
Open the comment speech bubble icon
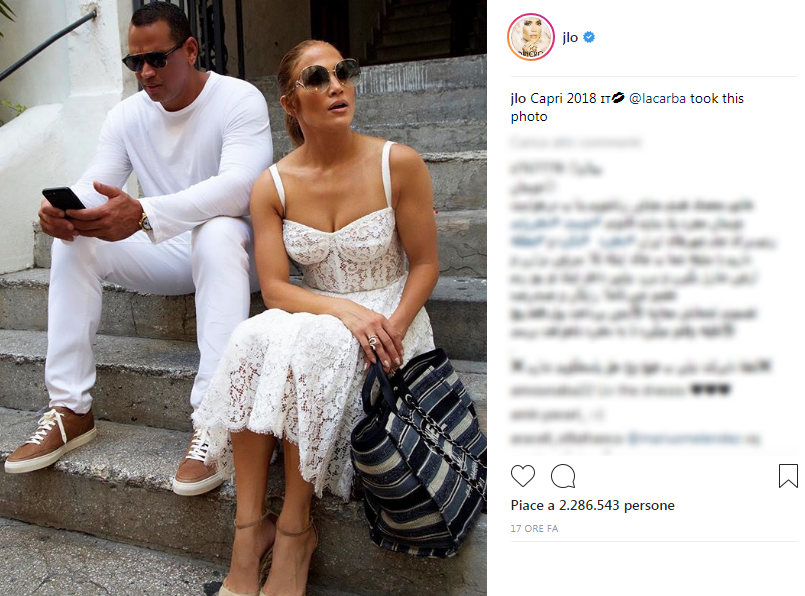click(563, 476)
